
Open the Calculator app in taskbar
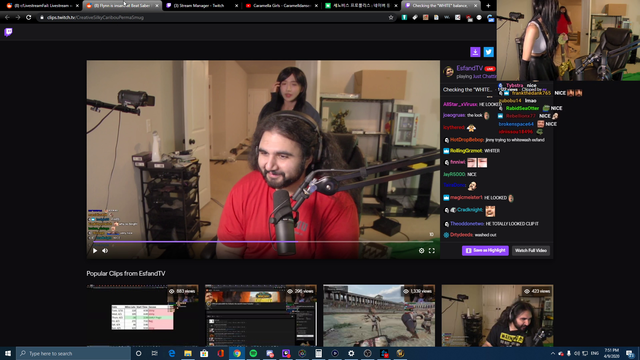[x=318, y=353]
